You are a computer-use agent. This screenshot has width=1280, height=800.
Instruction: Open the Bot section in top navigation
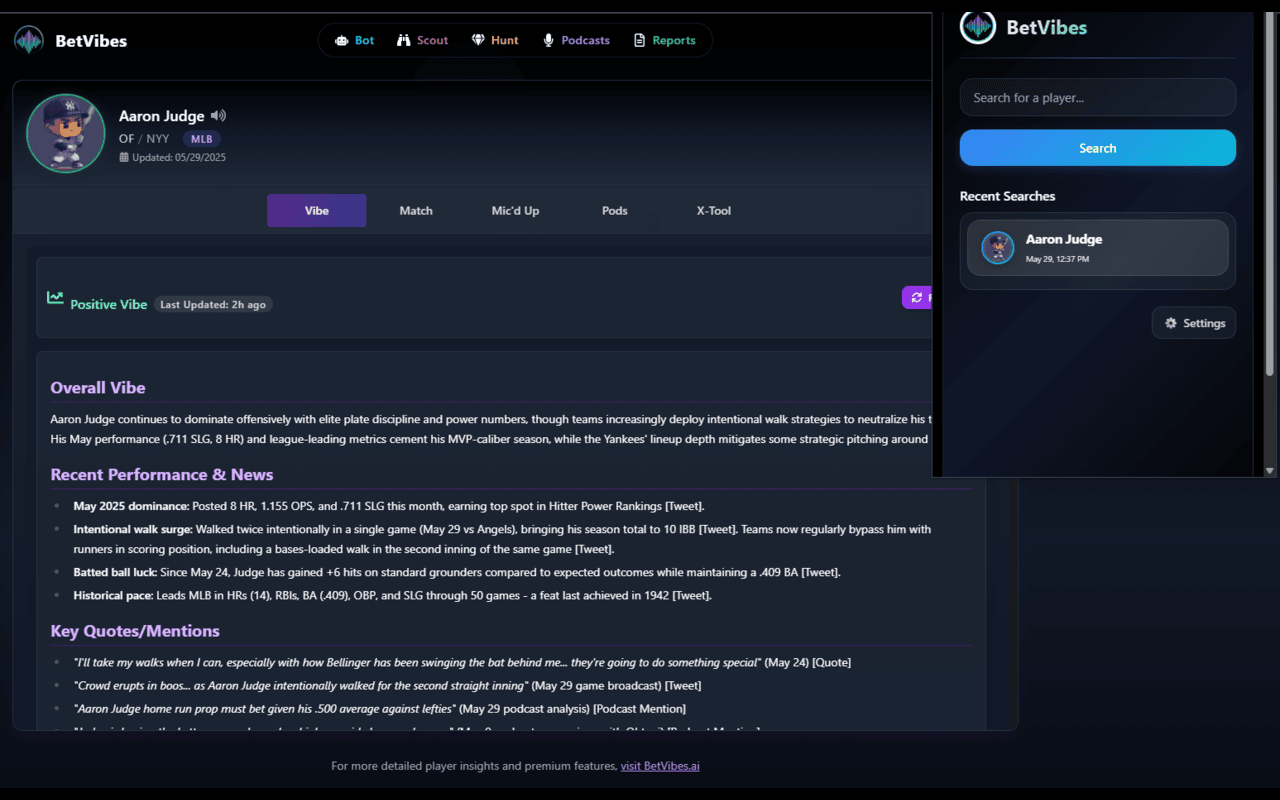point(355,40)
